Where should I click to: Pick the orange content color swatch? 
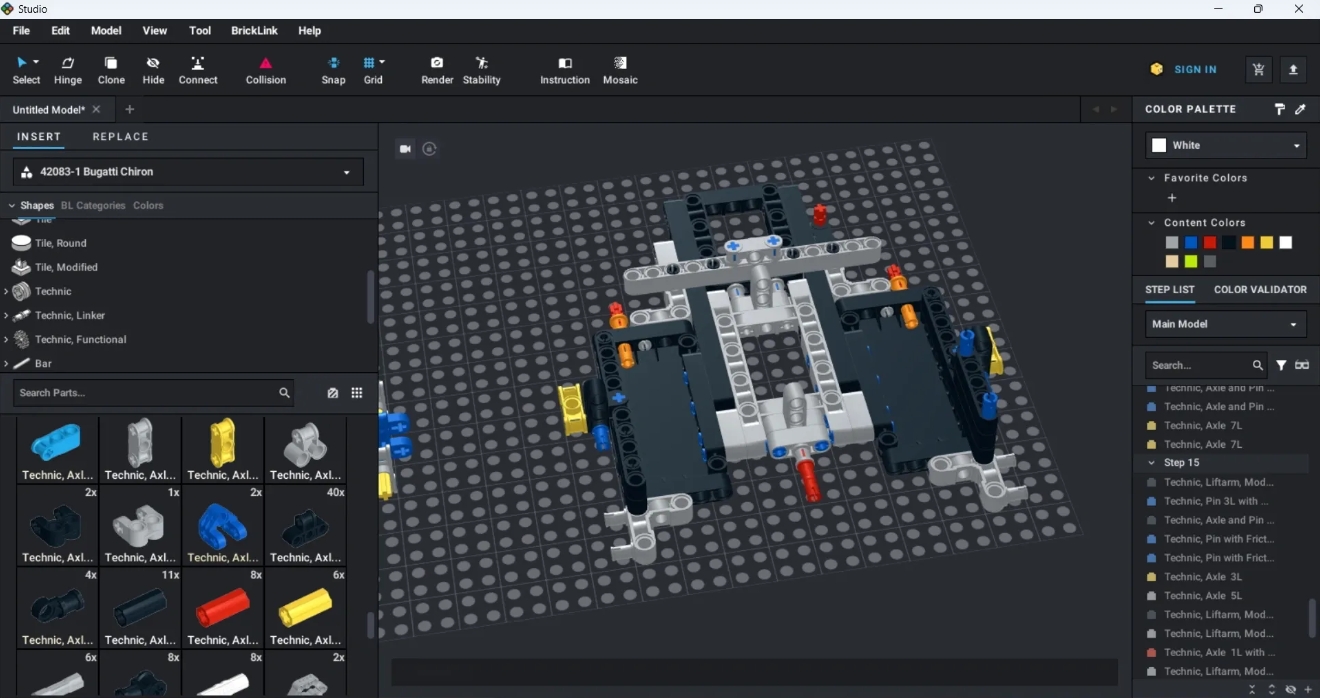(1248, 243)
